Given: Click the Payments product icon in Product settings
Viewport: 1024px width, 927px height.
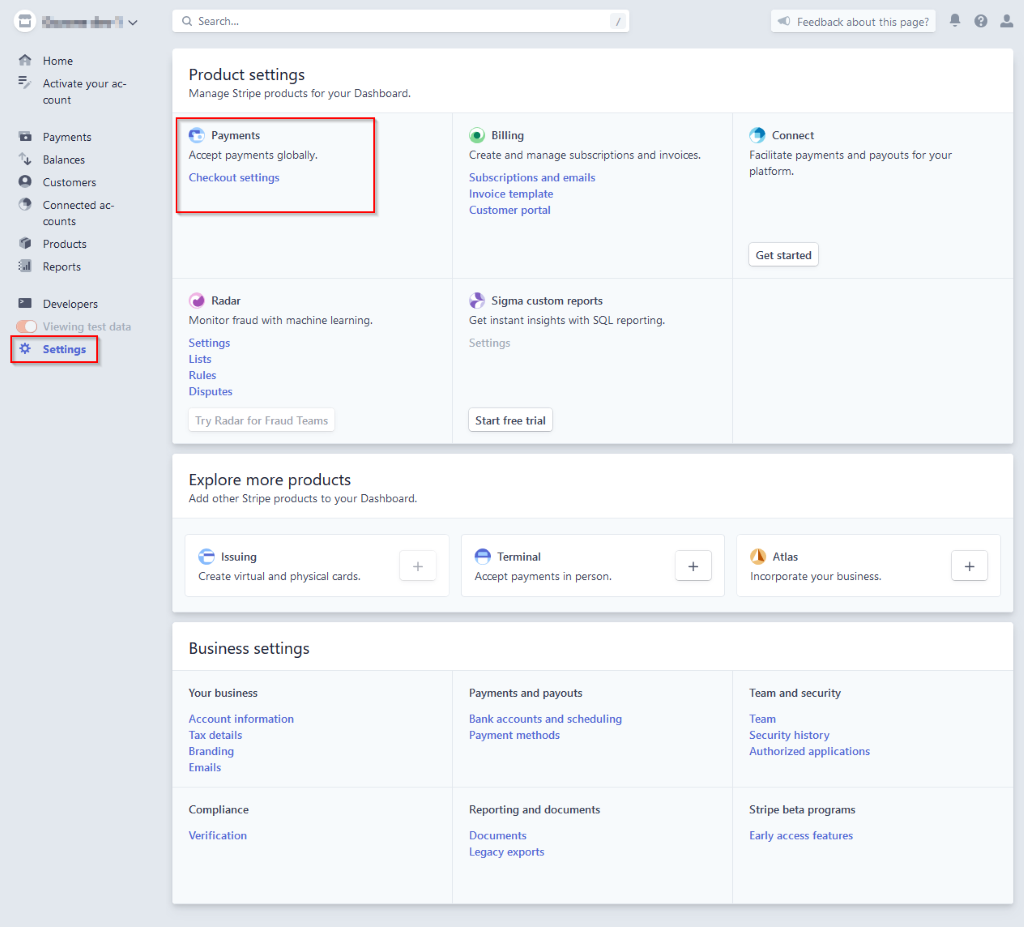Looking at the screenshot, I should click(x=197, y=135).
